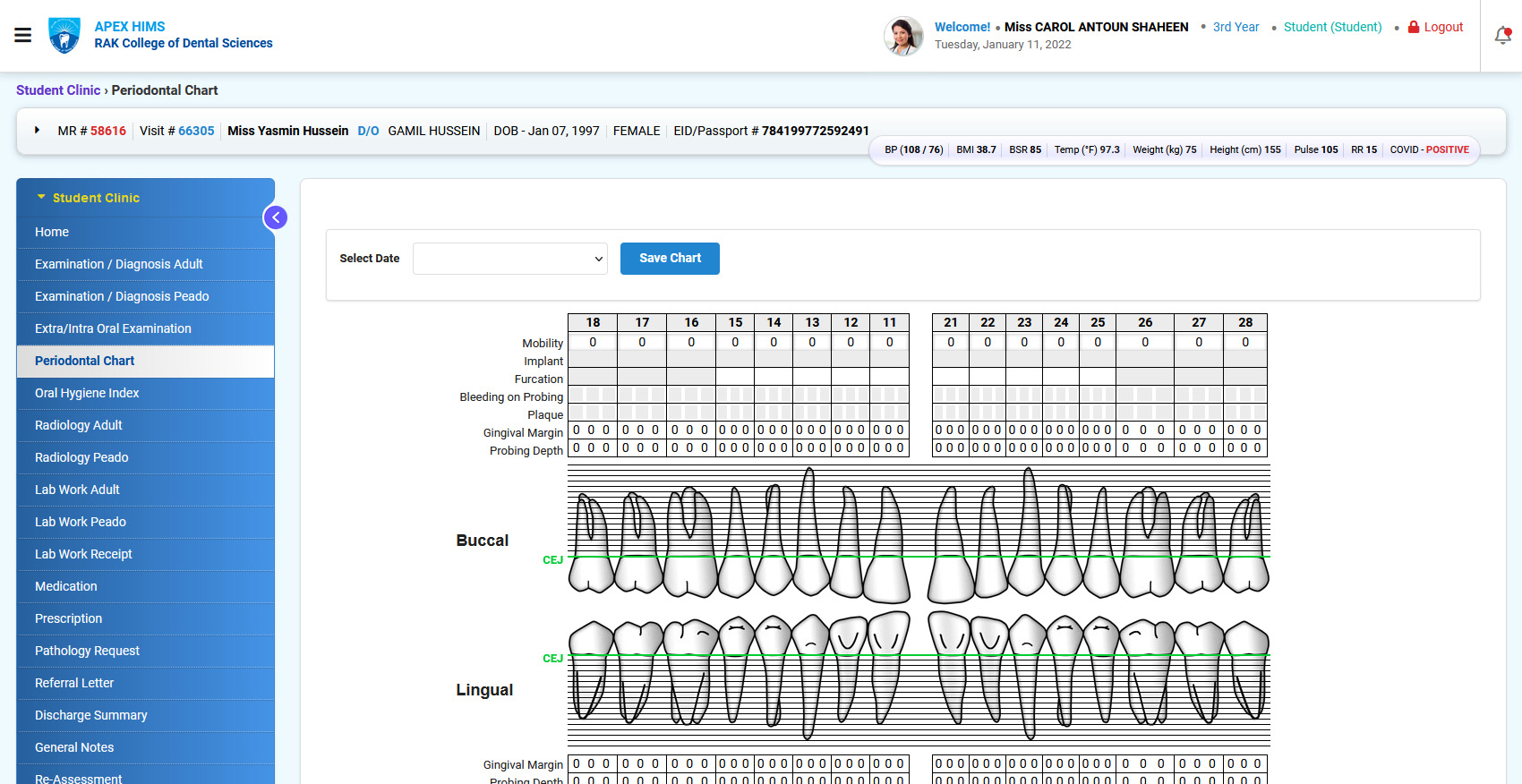Image resolution: width=1522 pixels, height=784 pixels.
Task: Open Extra/Intra Oral Examination
Action: (x=146, y=328)
